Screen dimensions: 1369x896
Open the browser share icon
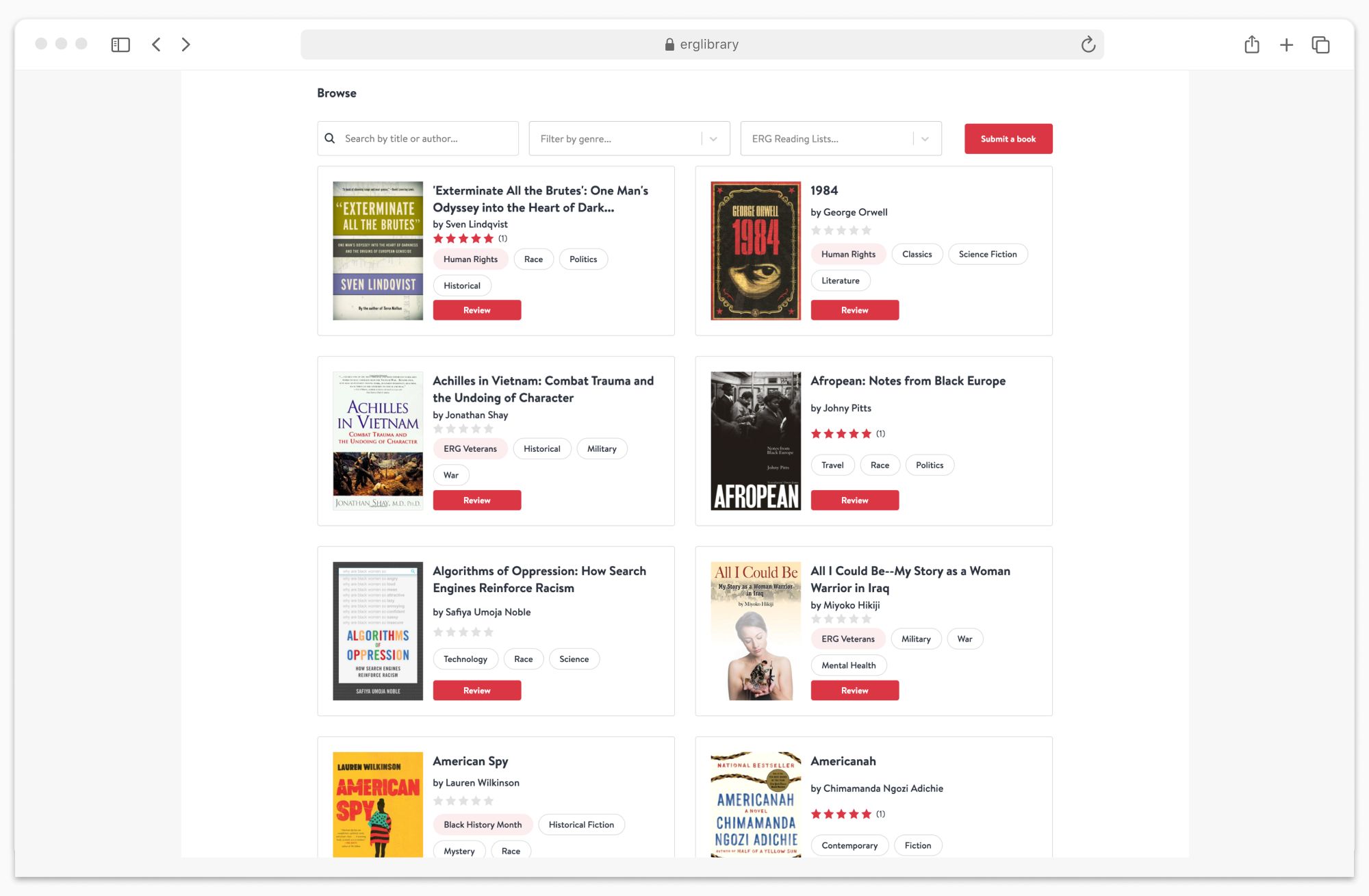click(1251, 44)
